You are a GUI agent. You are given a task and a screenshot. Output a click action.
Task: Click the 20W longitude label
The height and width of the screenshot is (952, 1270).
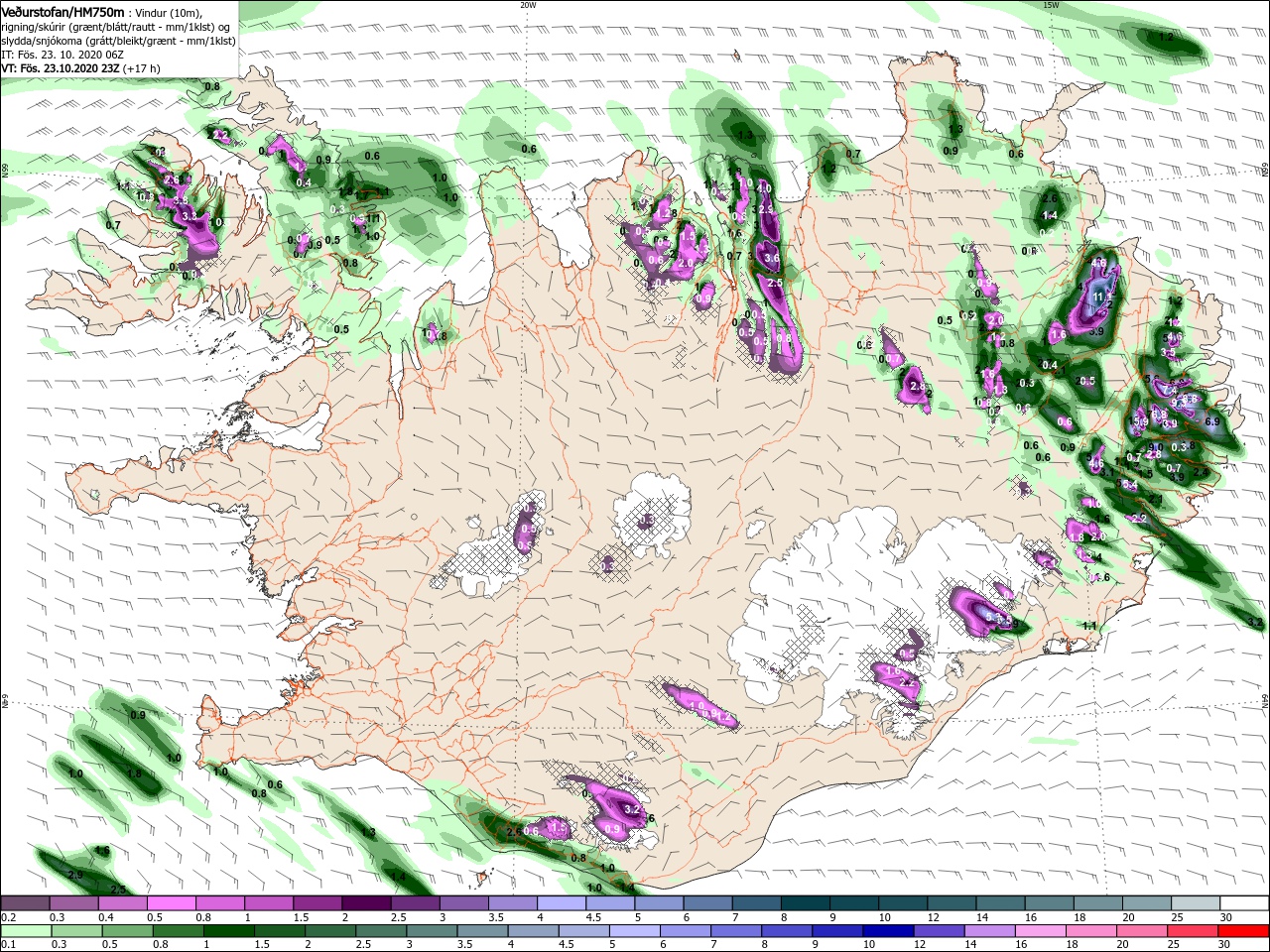click(x=528, y=4)
